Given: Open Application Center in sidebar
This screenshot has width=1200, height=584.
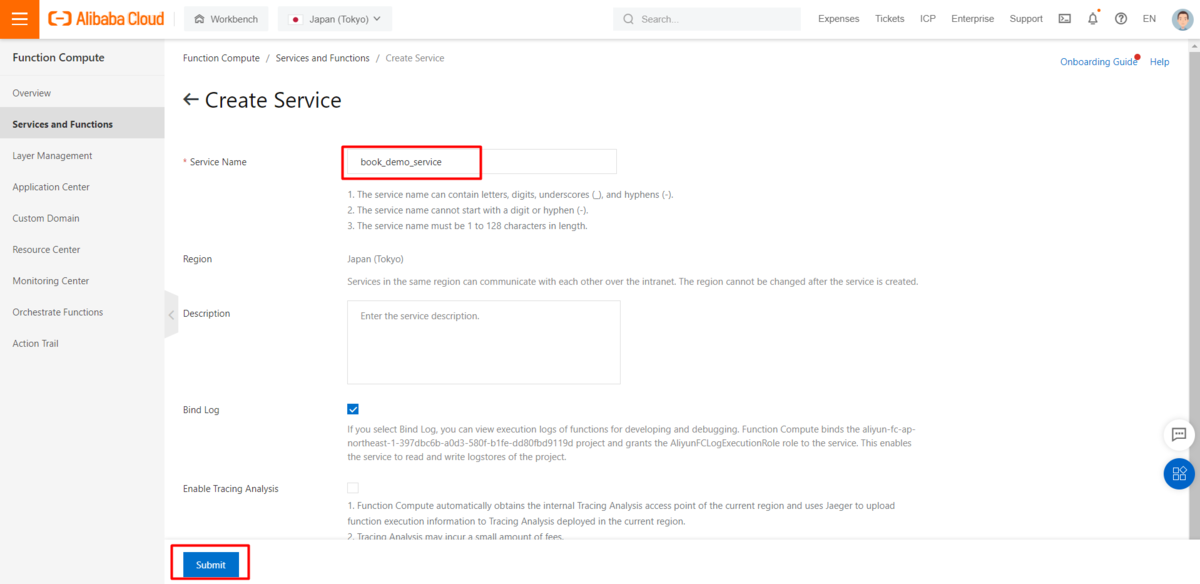Looking at the screenshot, I should coord(82,187).
